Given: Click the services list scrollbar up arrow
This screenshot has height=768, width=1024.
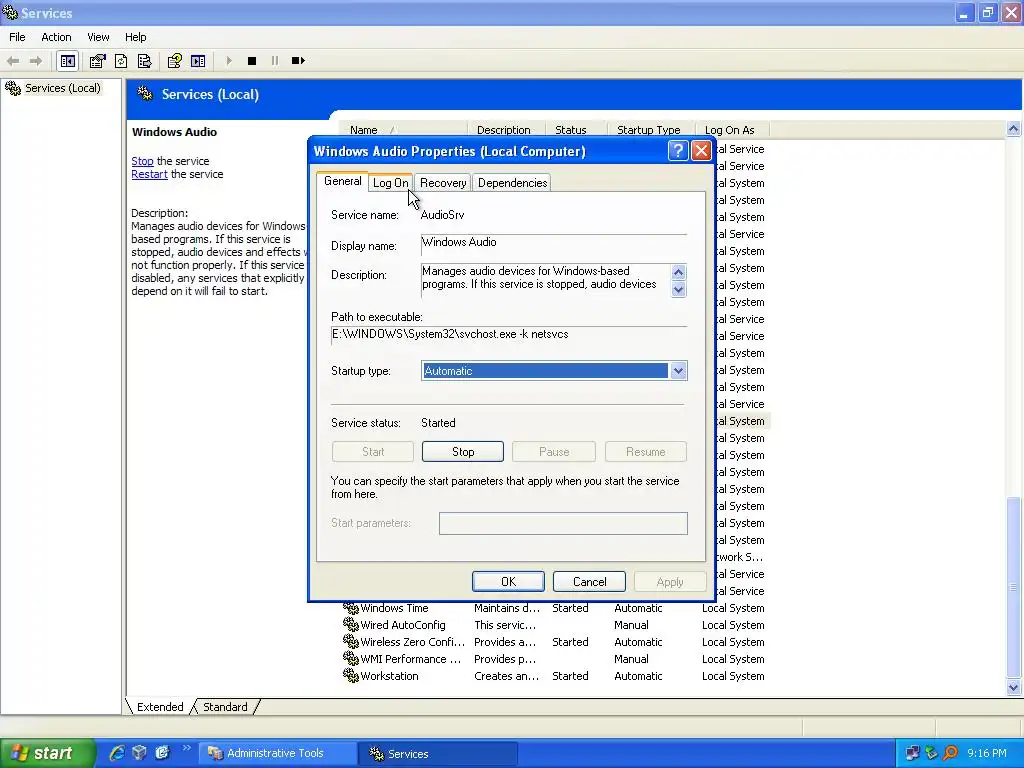Looking at the screenshot, I should (x=1014, y=129).
